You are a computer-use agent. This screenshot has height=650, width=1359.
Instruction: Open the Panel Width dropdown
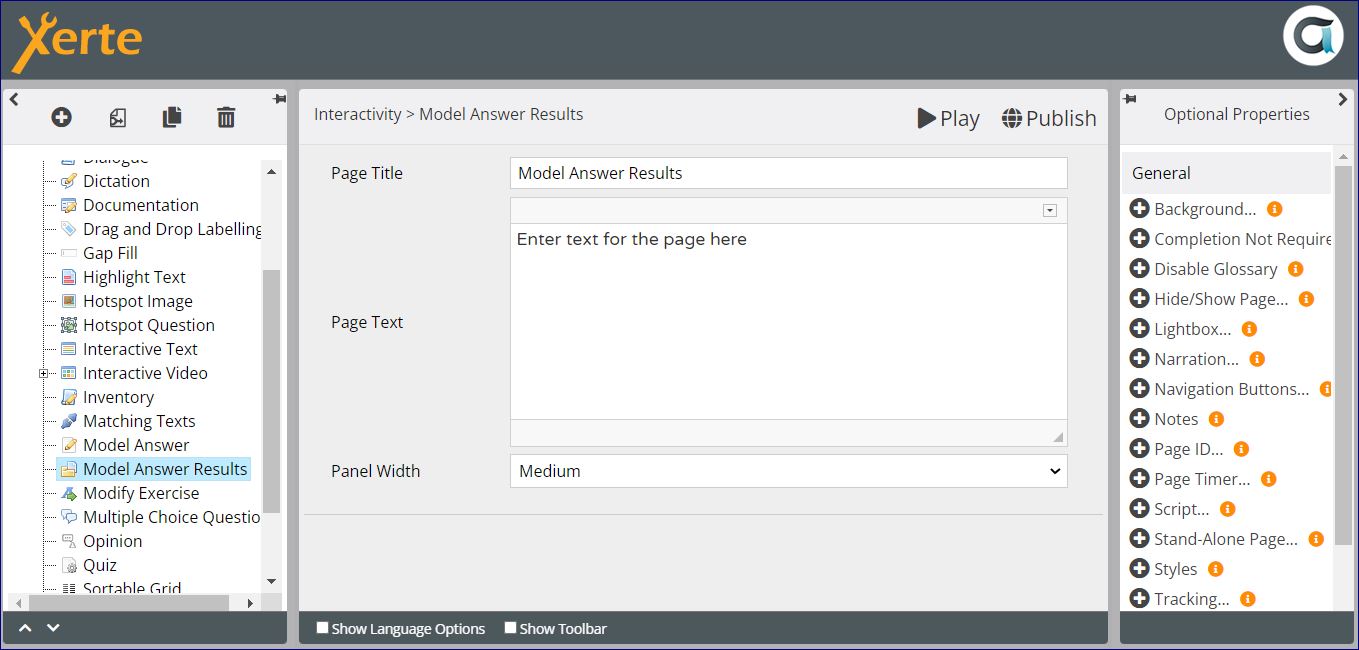click(788, 471)
